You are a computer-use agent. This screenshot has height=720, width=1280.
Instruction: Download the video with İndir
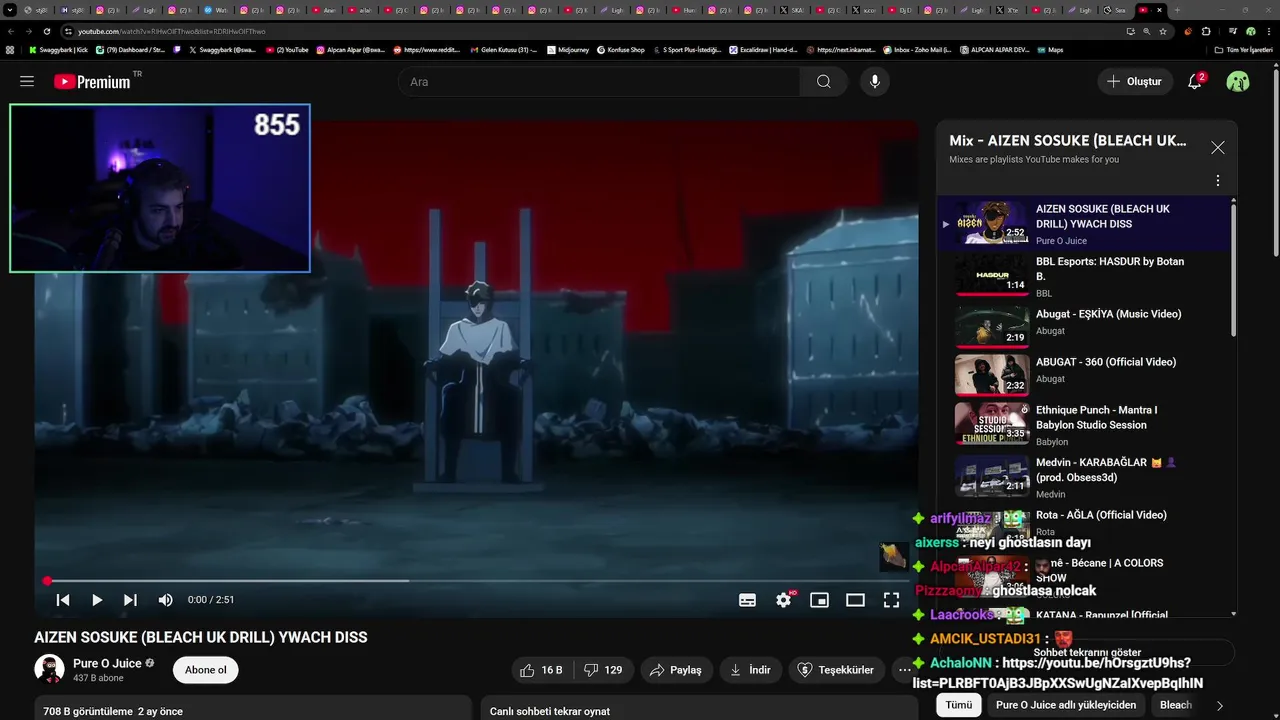pos(750,670)
